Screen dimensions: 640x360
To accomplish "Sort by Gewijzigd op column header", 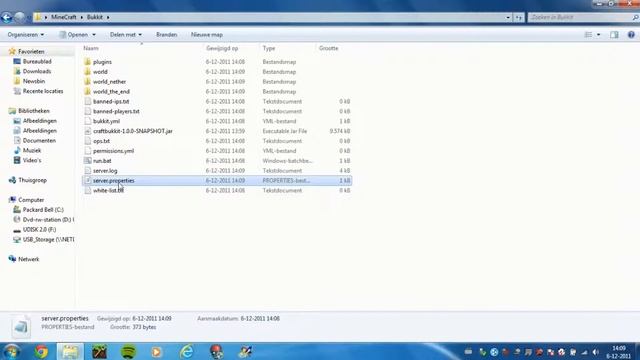I will click(222, 48).
